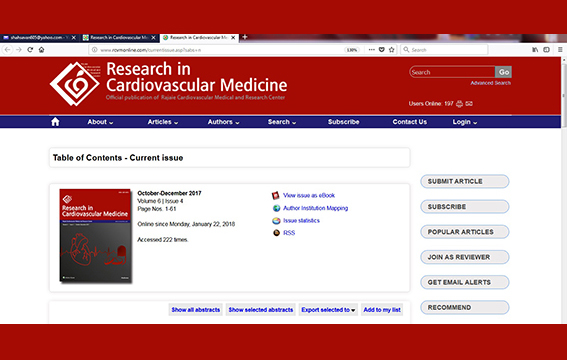Reload the page with refresh icon
The height and width of the screenshot is (360, 567).
[x=30, y=50]
